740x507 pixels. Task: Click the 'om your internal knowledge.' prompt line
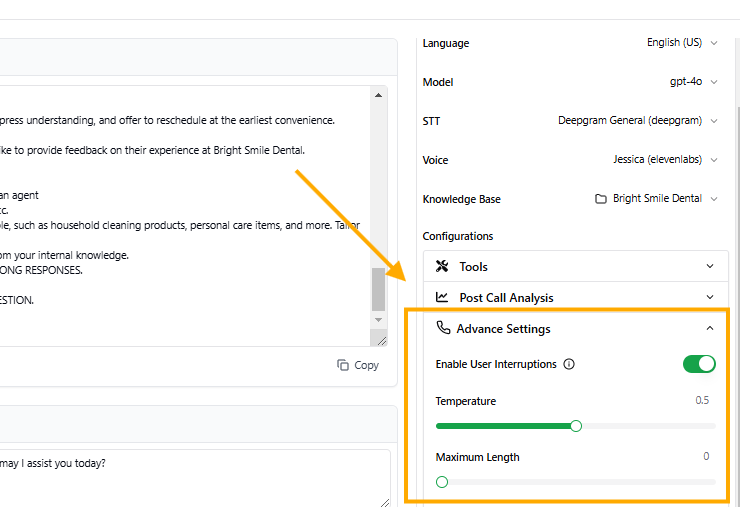(64, 255)
